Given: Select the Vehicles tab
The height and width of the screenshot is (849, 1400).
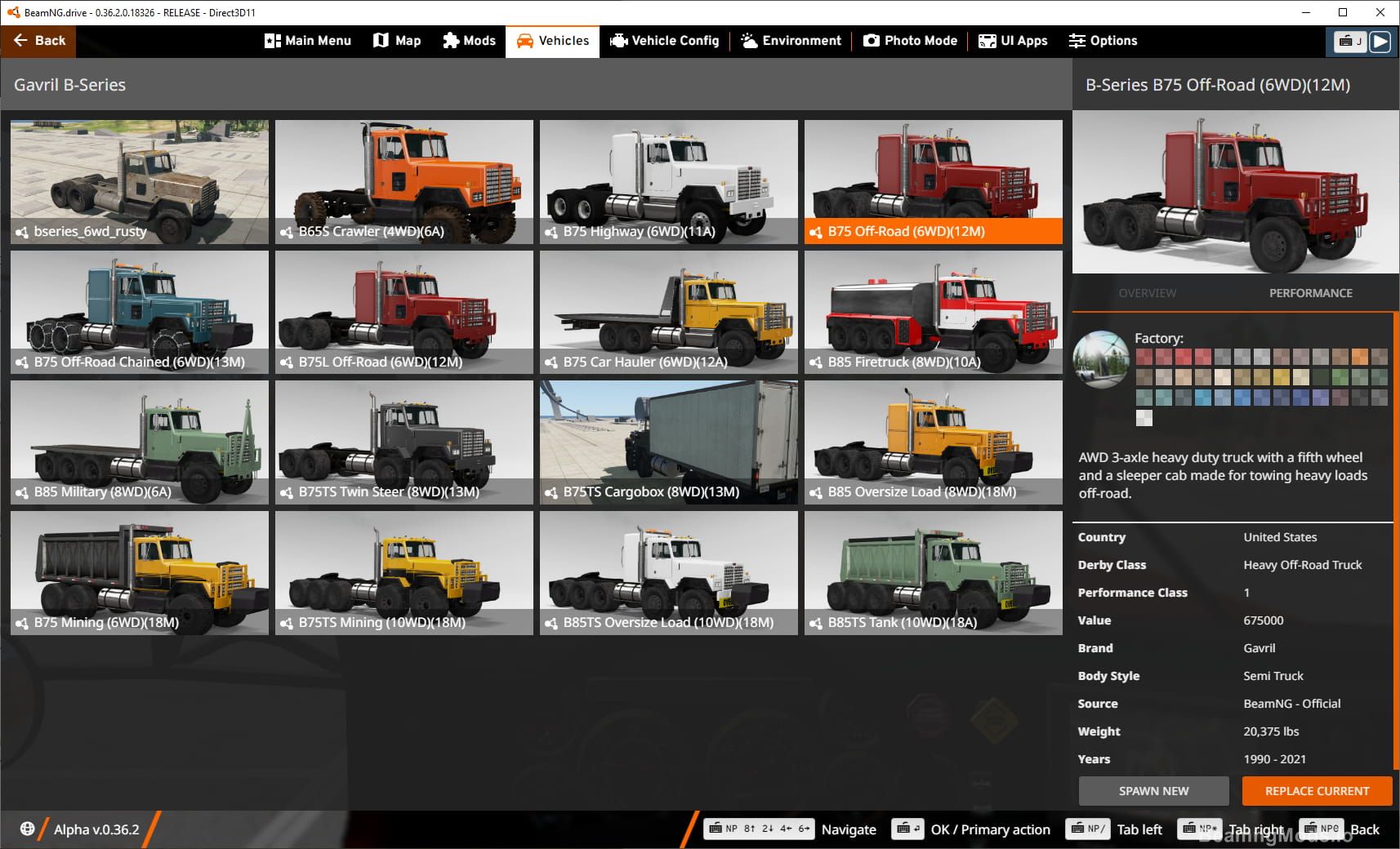Looking at the screenshot, I should click(x=552, y=41).
